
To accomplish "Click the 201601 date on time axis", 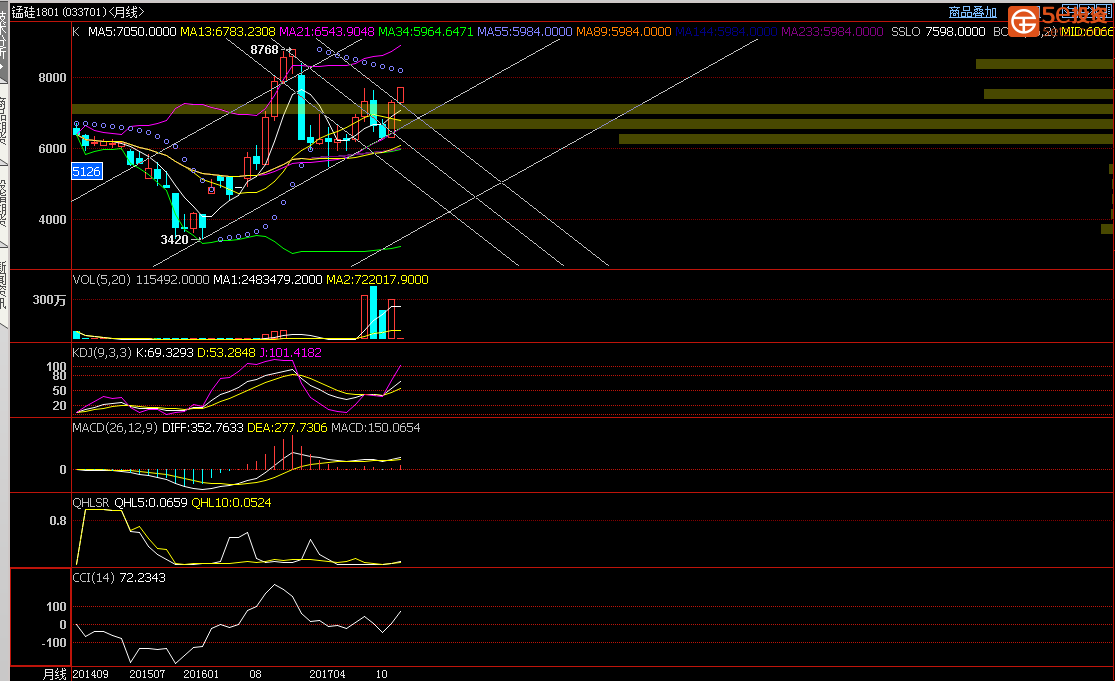I will pos(201,674).
